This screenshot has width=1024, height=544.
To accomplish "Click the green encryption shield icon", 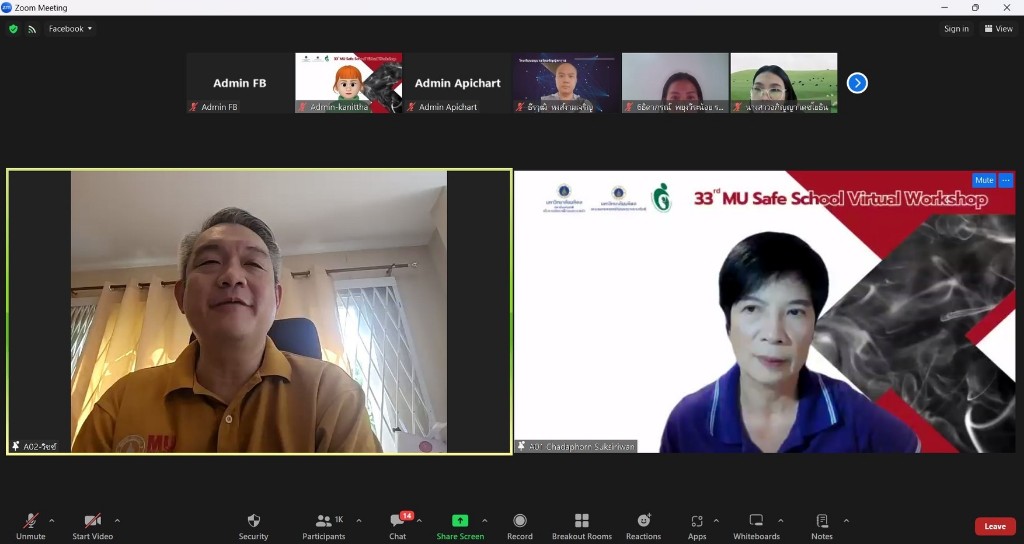I will tap(13, 29).
